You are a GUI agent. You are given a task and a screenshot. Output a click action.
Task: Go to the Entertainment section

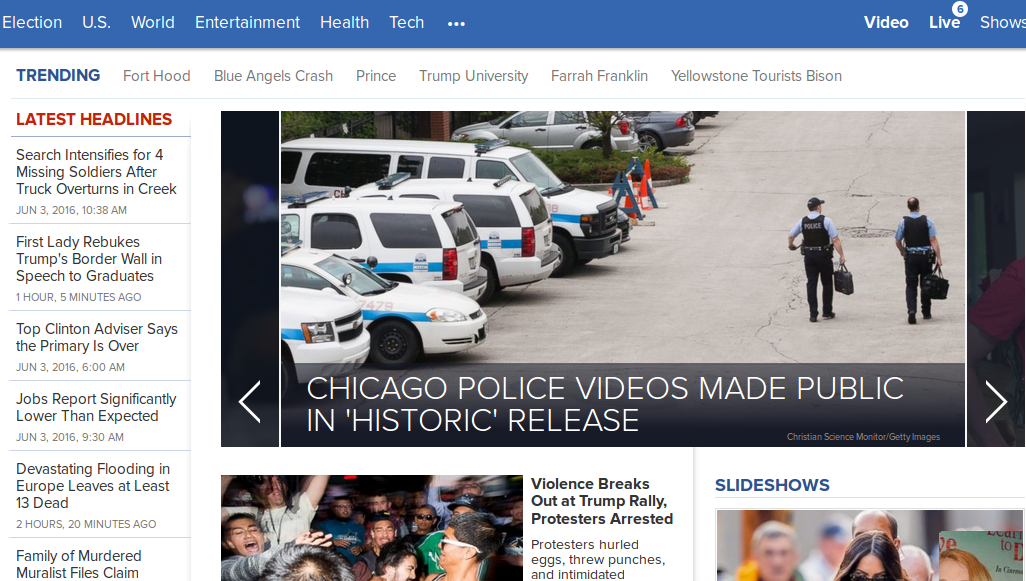click(247, 22)
